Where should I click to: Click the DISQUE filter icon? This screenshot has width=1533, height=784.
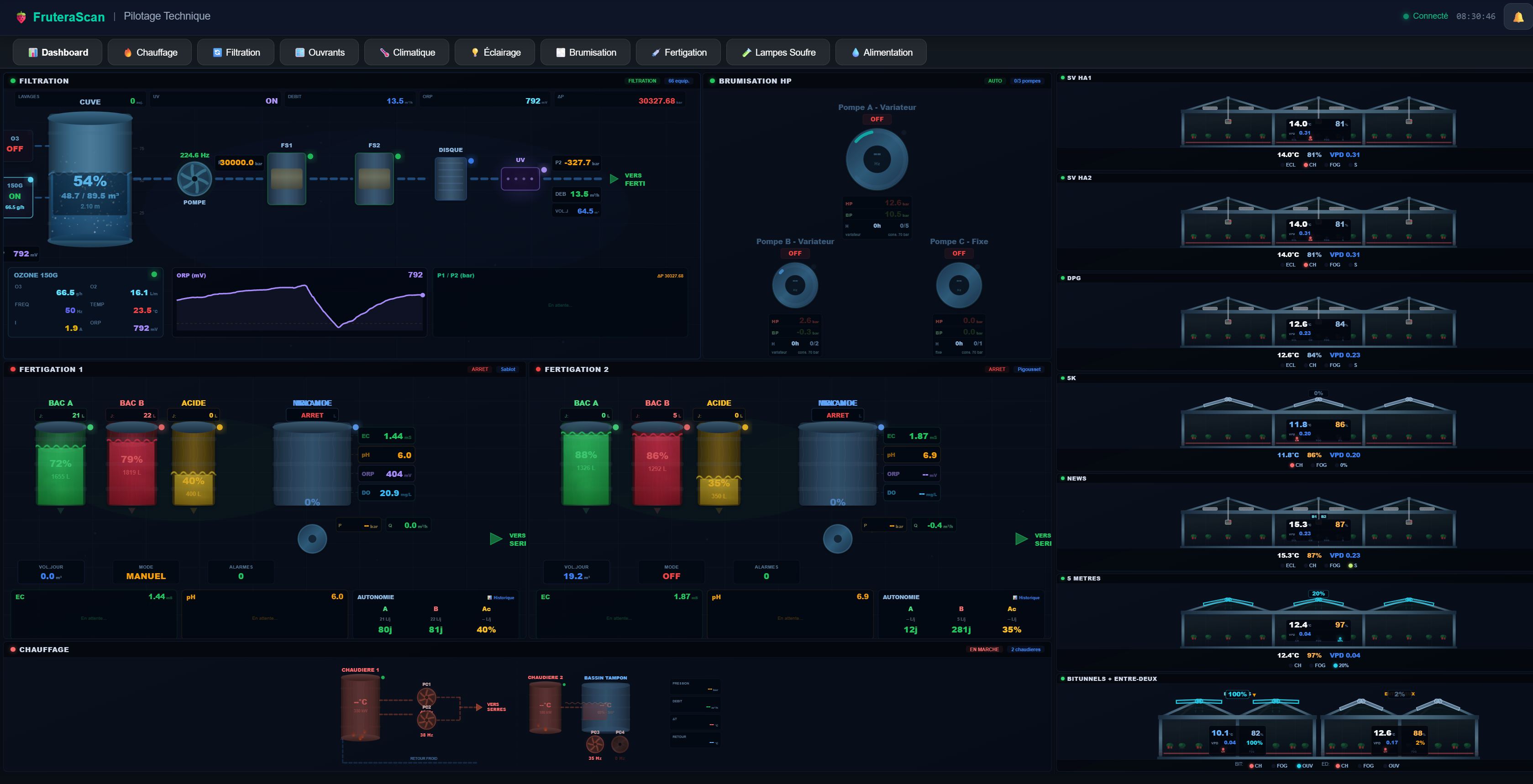pos(451,178)
